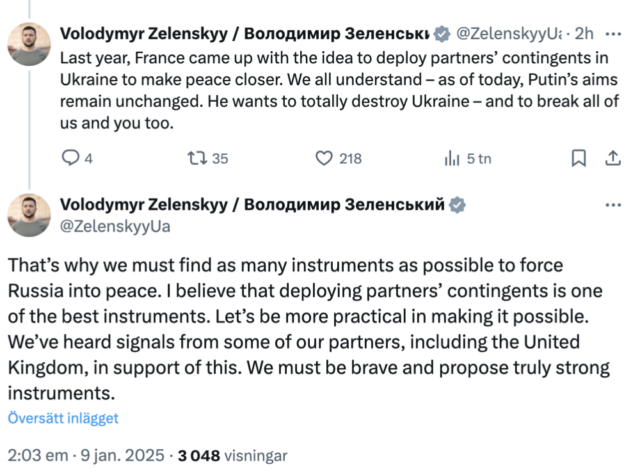Viewport: 640px width, 476px height.
Task: Open the more options menu on the second post
Action: point(609,205)
